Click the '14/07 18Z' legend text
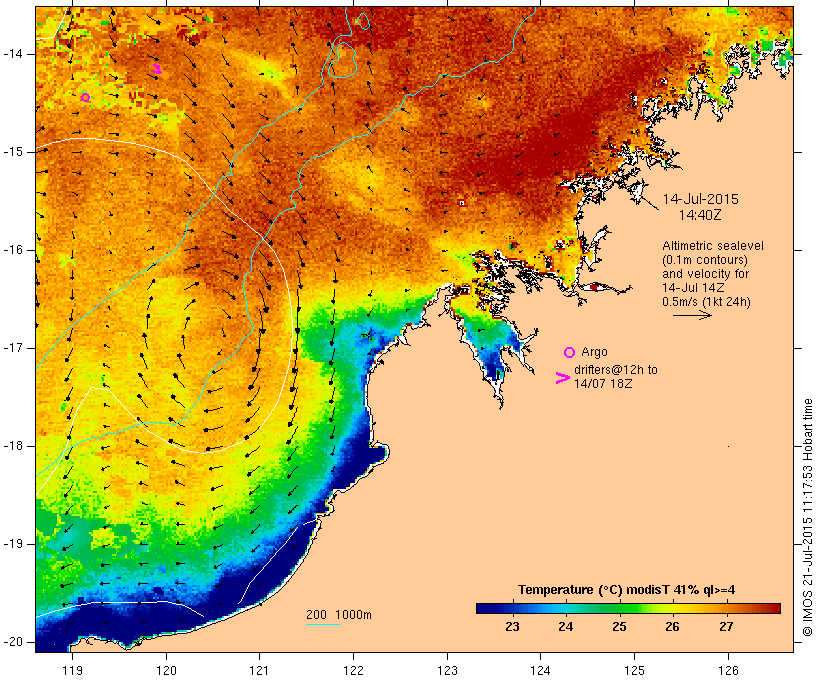 click(603, 383)
